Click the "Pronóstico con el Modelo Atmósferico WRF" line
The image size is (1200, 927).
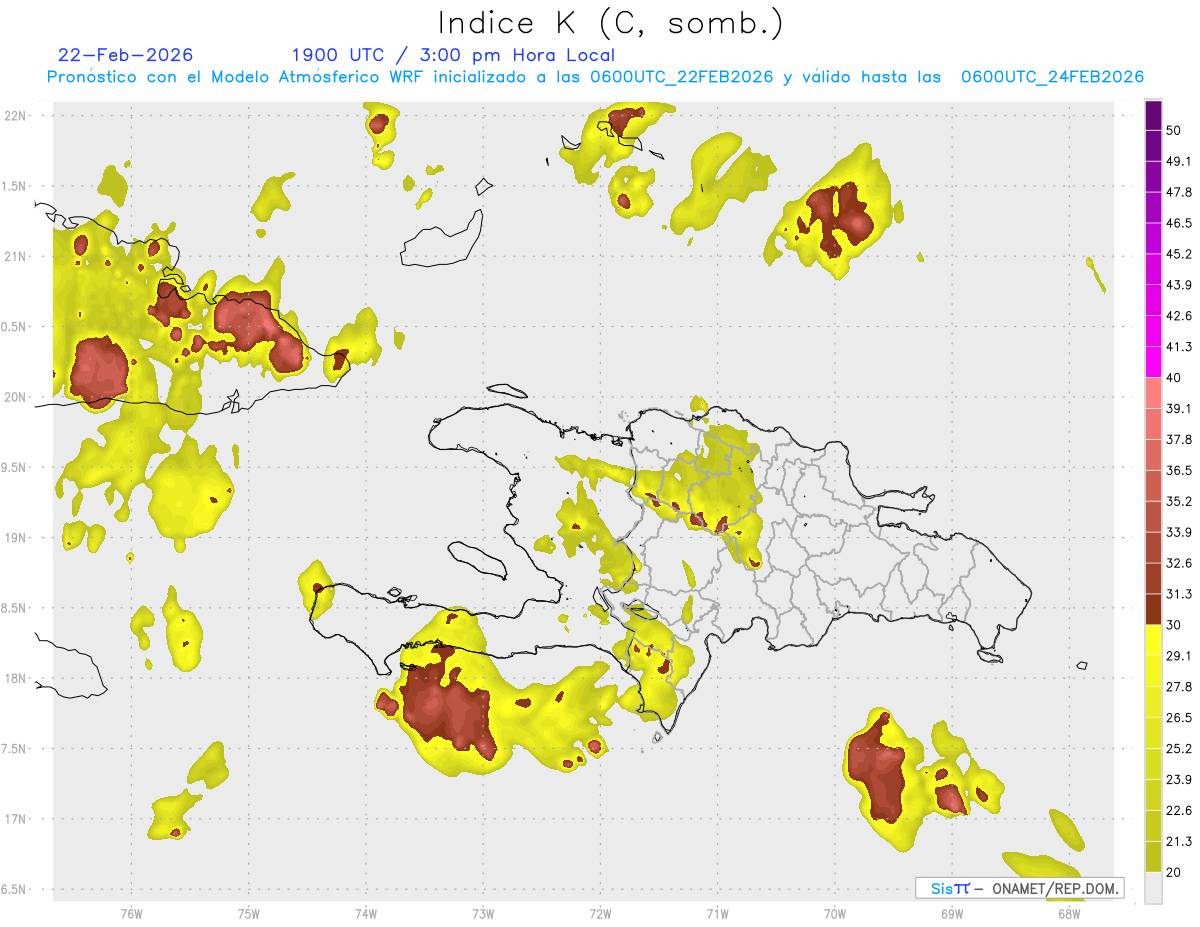pyautogui.click(x=595, y=77)
